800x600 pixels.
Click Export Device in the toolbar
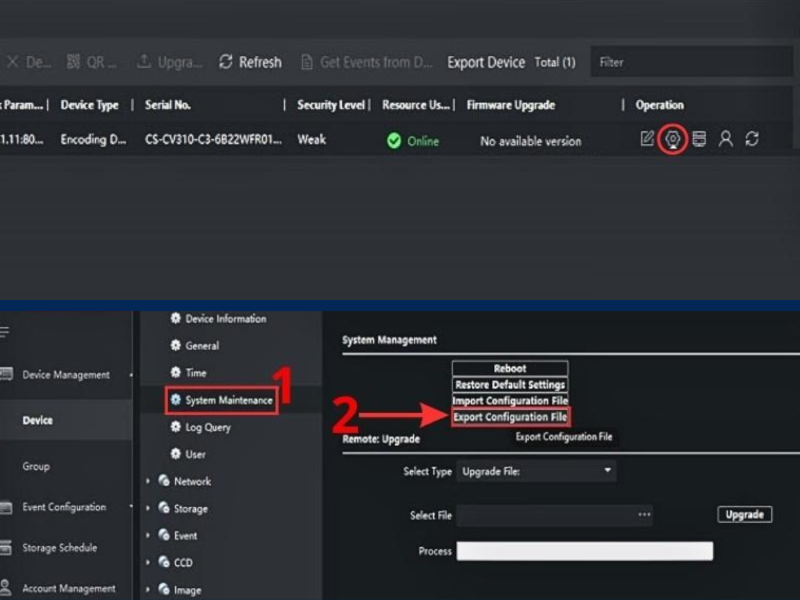[486, 62]
